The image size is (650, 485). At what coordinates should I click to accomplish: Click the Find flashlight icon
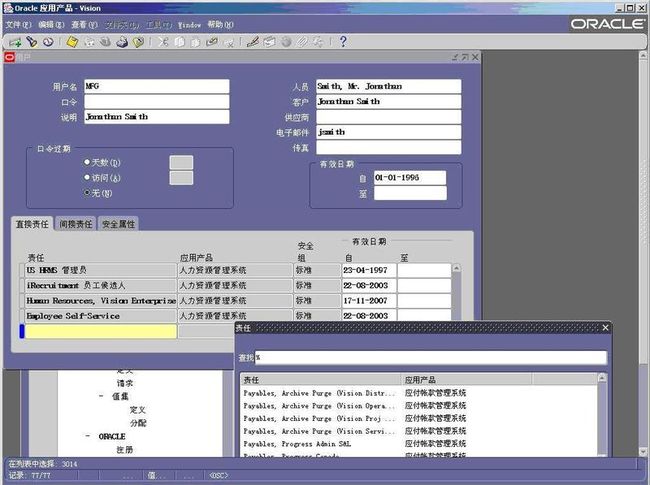tap(32, 42)
